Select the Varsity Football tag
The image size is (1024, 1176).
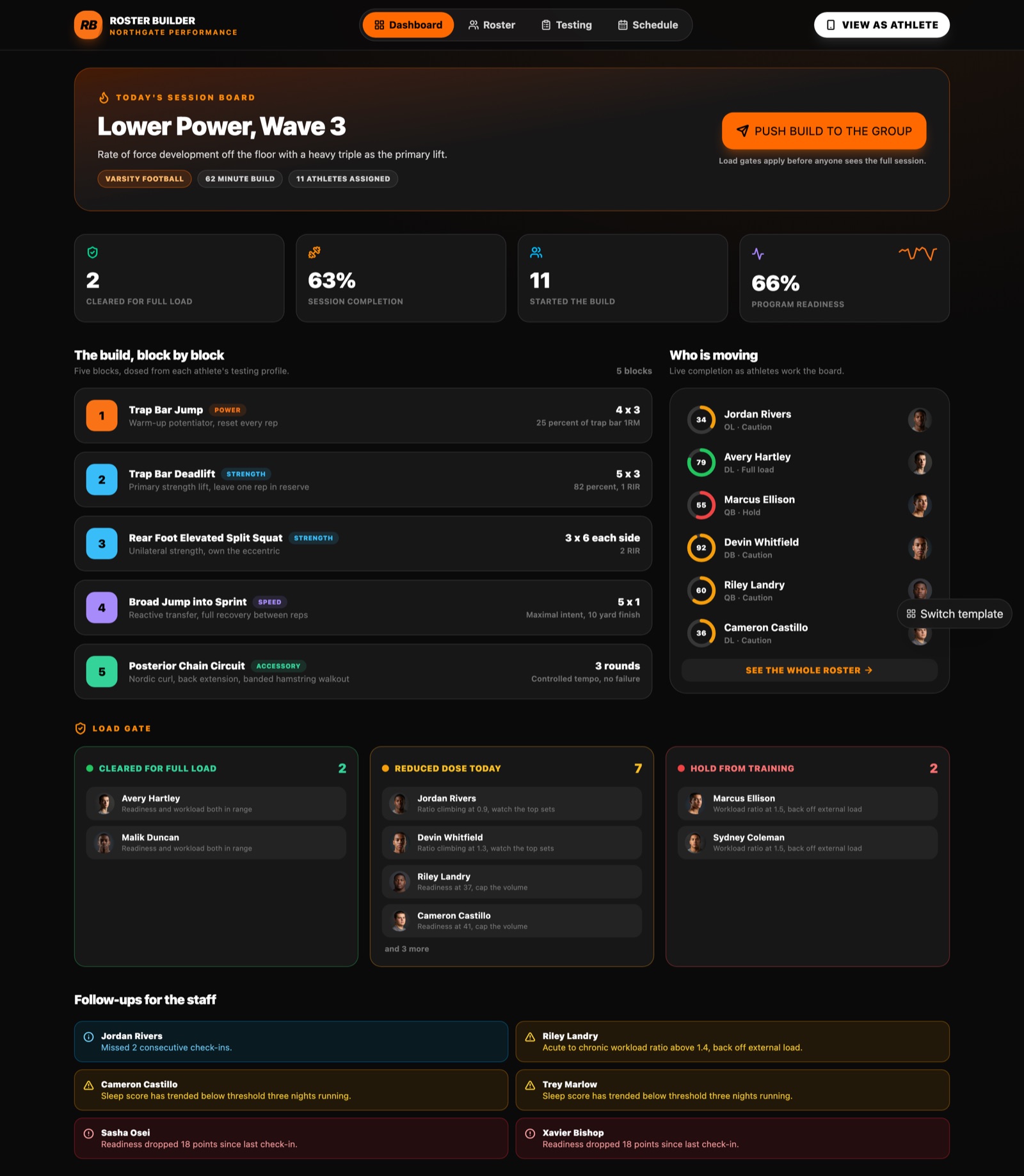[144, 179]
